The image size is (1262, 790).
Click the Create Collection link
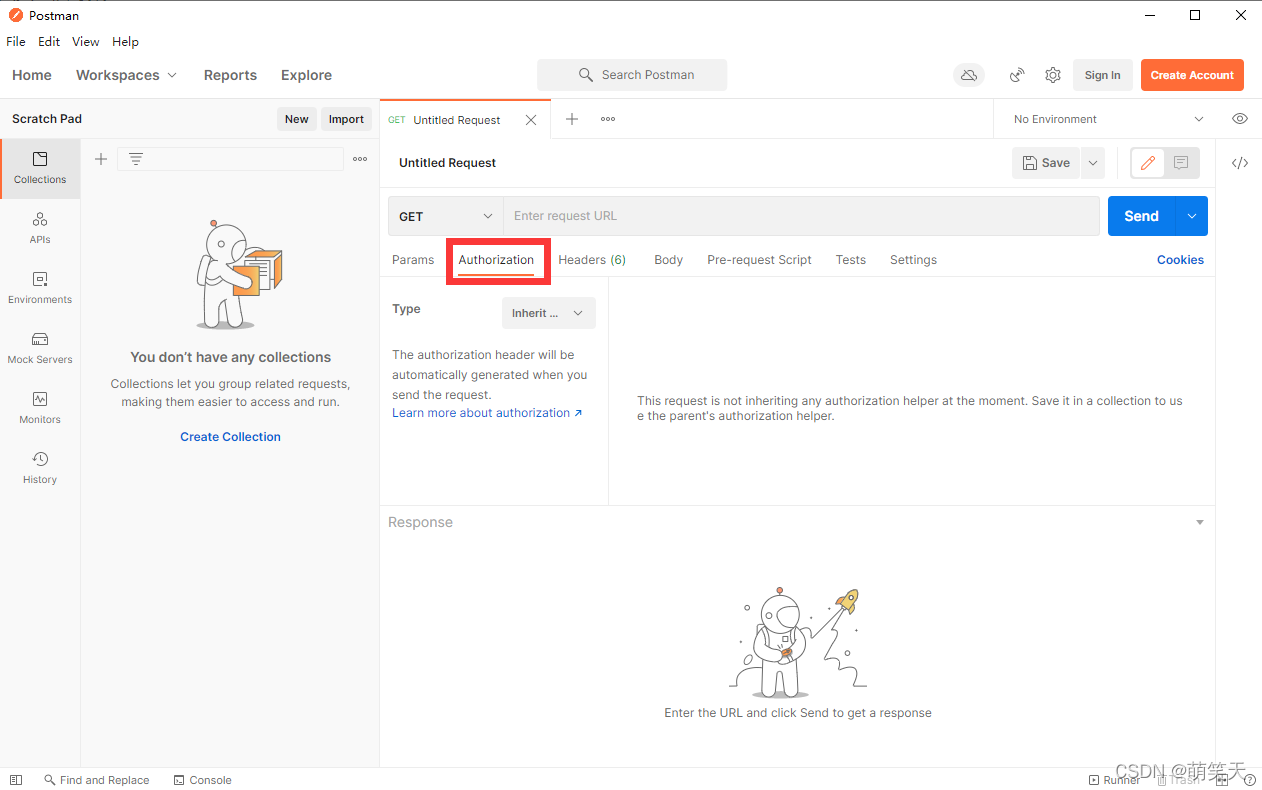pos(230,437)
